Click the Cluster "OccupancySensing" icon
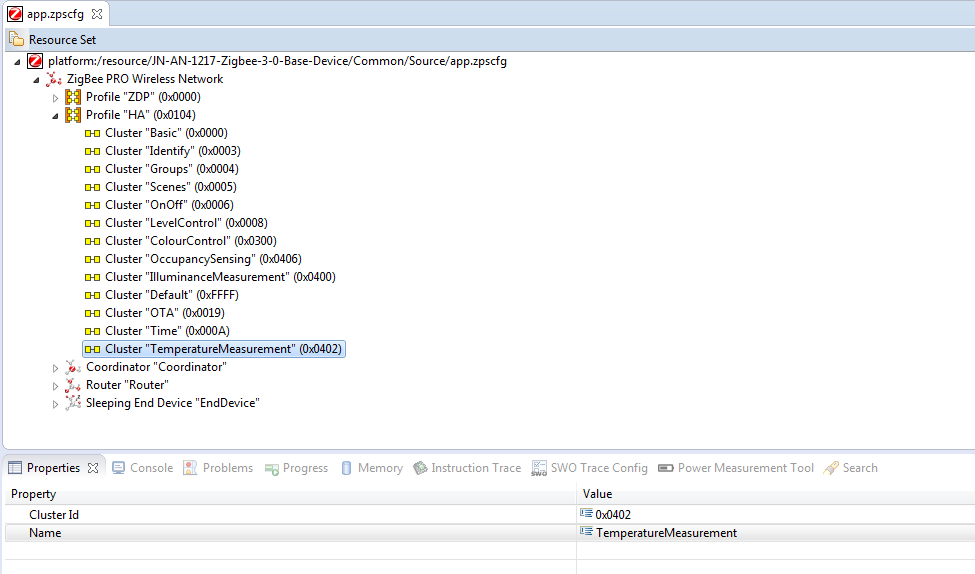Viewport: 975px width, 574px height. coord(92,259)
